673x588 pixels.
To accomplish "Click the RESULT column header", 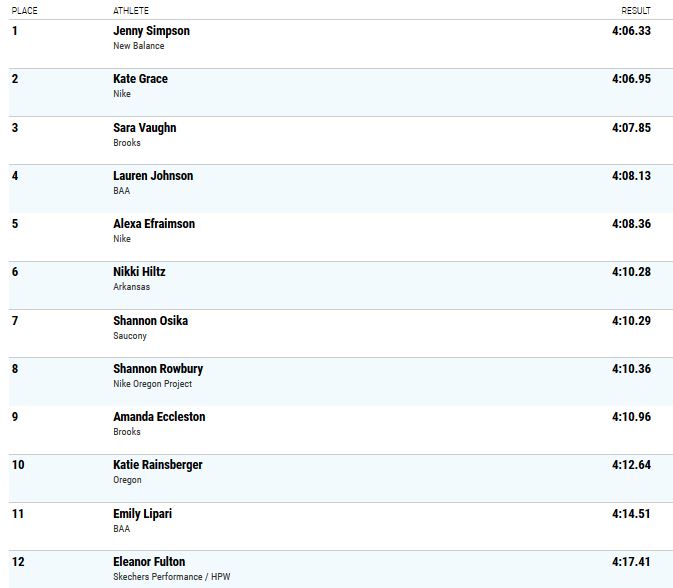I will (636, 11).
